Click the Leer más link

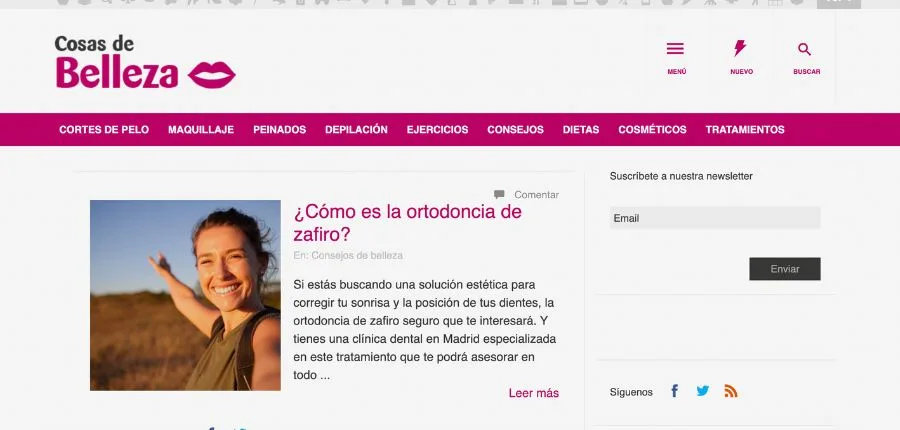533,393
